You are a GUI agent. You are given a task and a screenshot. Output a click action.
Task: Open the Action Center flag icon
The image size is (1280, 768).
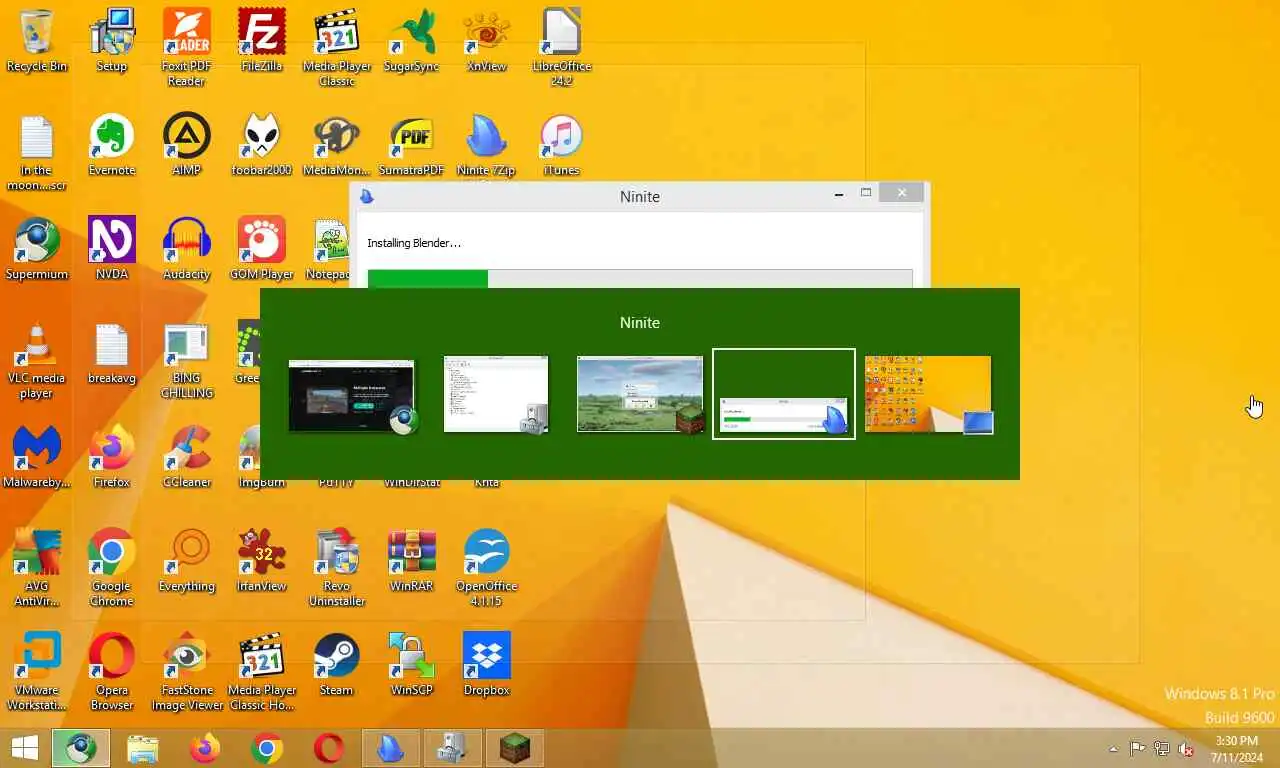(1137, 749)
